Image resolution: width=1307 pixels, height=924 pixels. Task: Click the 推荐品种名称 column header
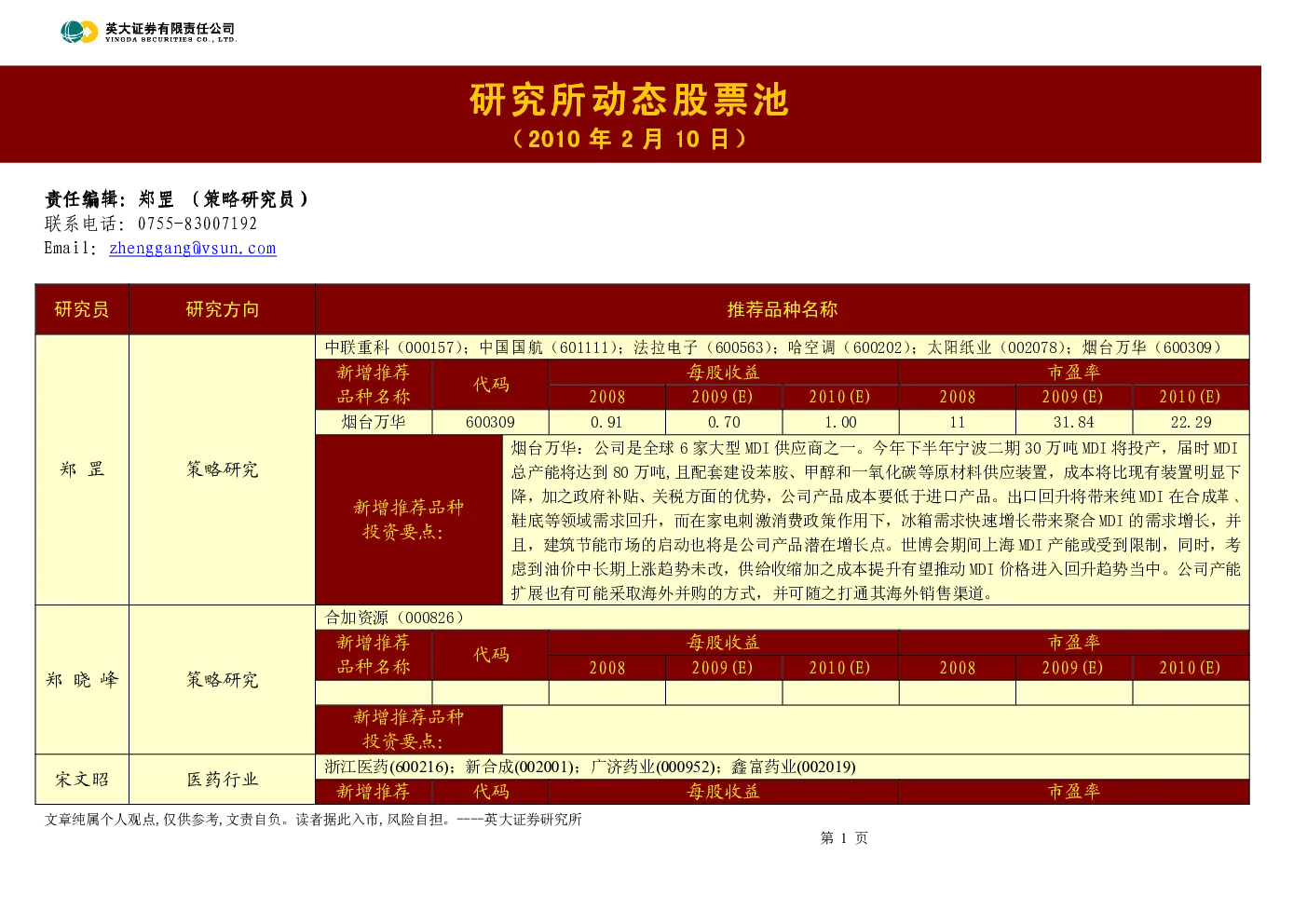[783, 309]
